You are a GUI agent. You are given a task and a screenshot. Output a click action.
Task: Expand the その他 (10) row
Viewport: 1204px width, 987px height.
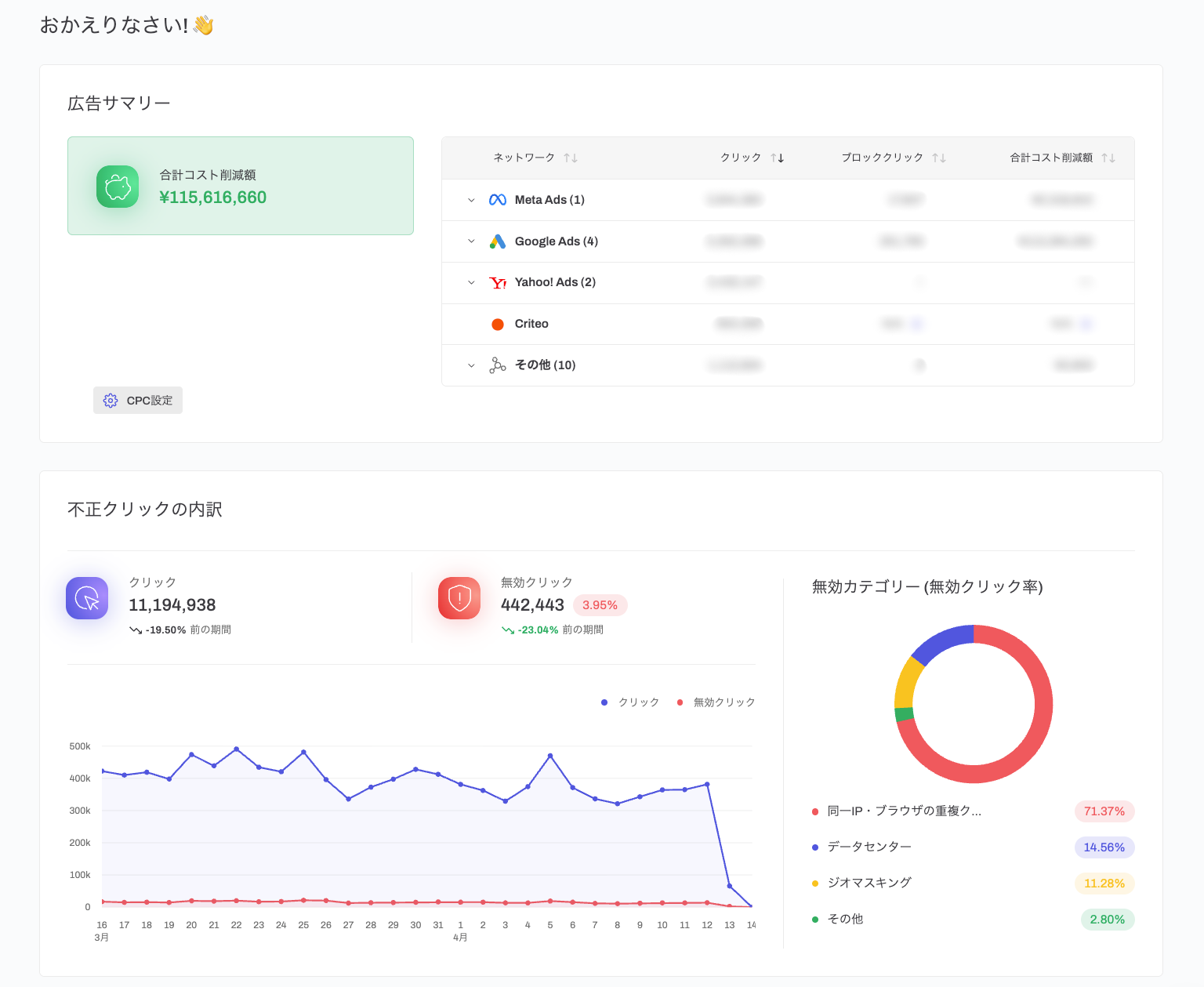tap(471, 365)
